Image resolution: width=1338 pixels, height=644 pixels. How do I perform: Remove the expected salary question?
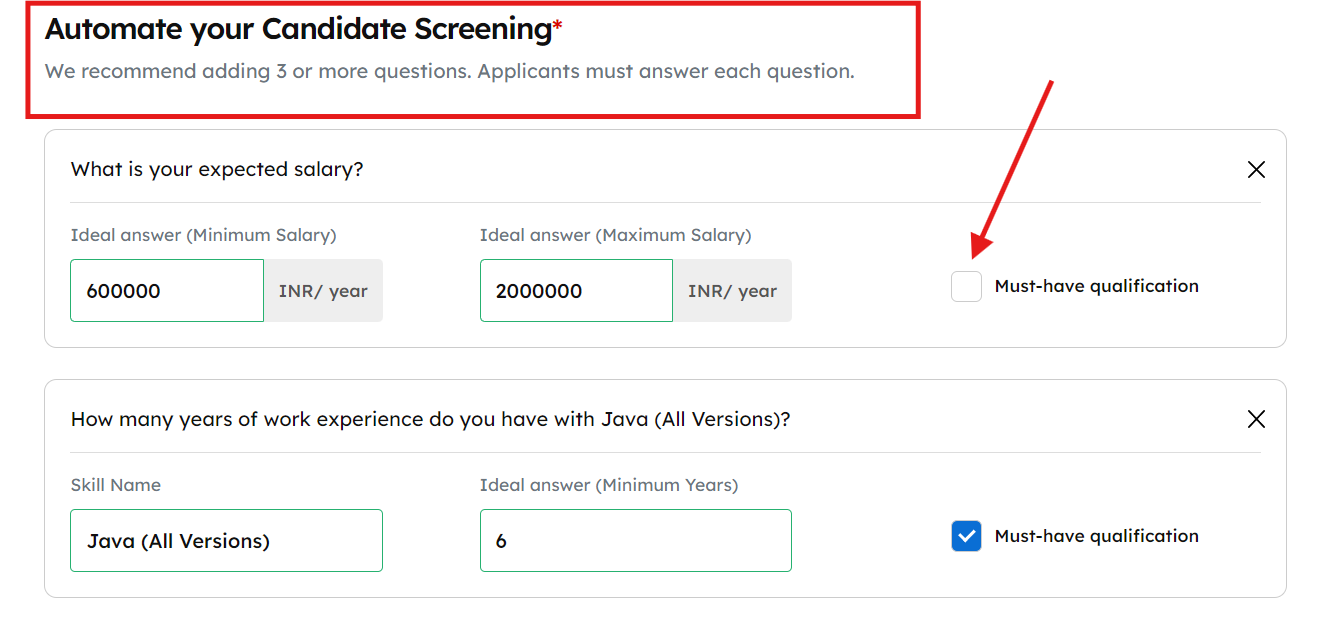[x=1256, y=170]
